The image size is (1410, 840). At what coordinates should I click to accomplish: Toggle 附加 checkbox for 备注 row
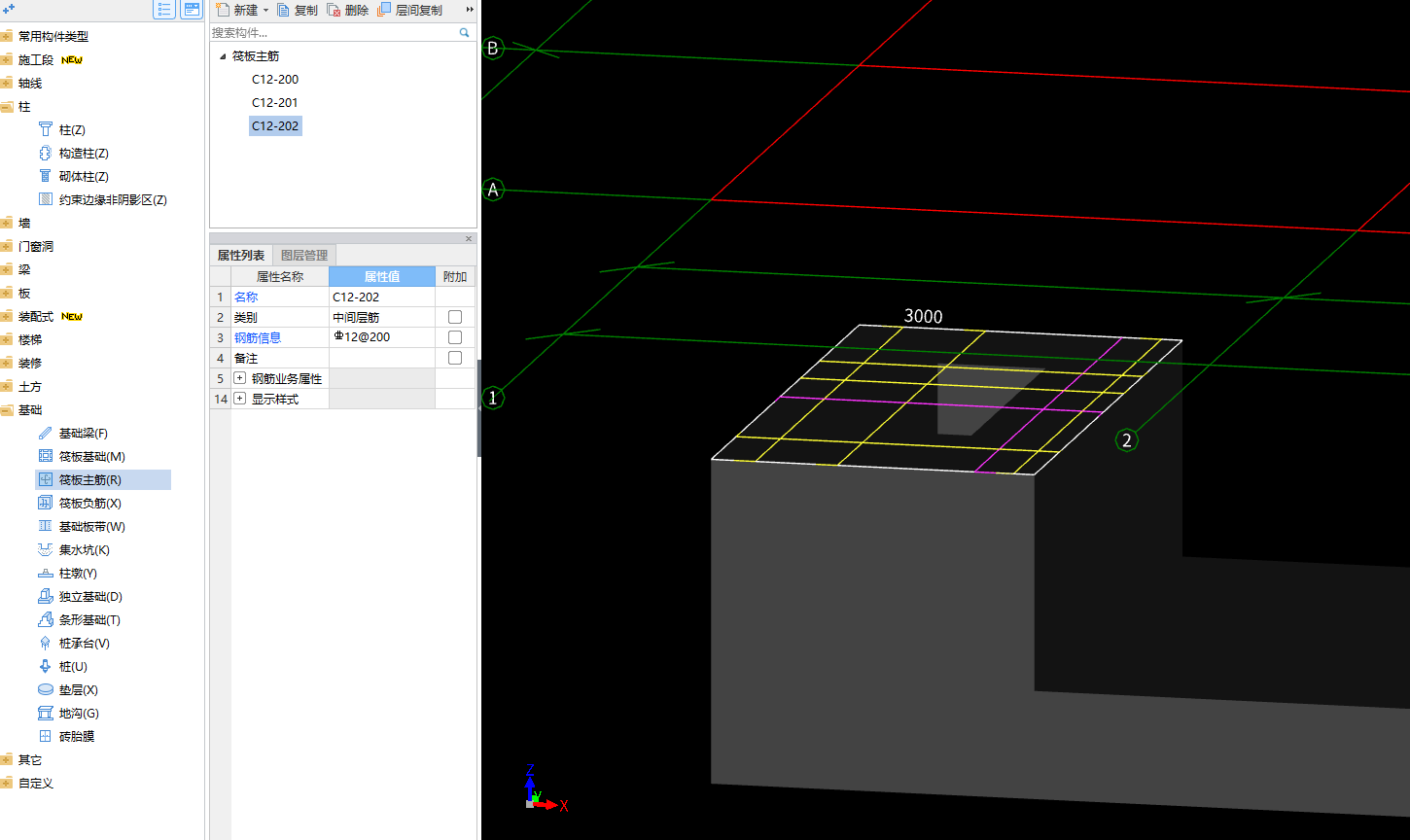[x=455, y=358]
